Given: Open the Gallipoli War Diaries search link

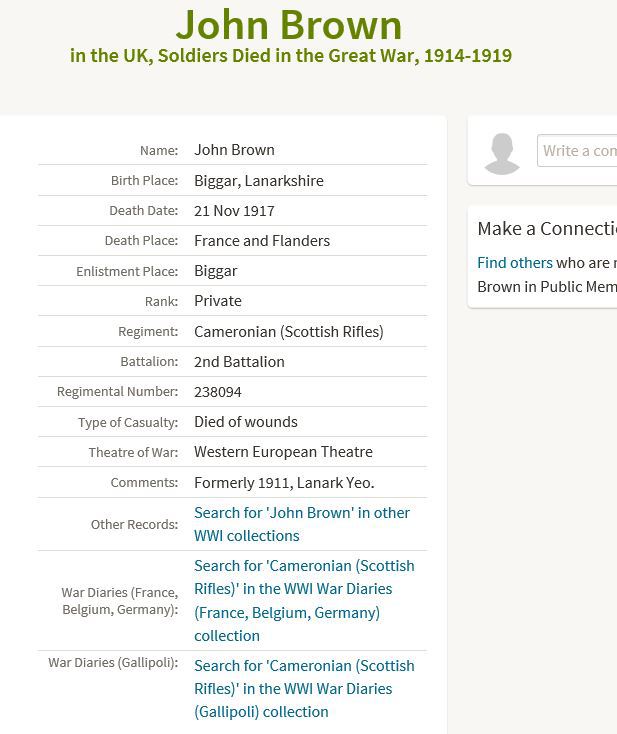Looking at the screenshot, I should pos(303,688).
